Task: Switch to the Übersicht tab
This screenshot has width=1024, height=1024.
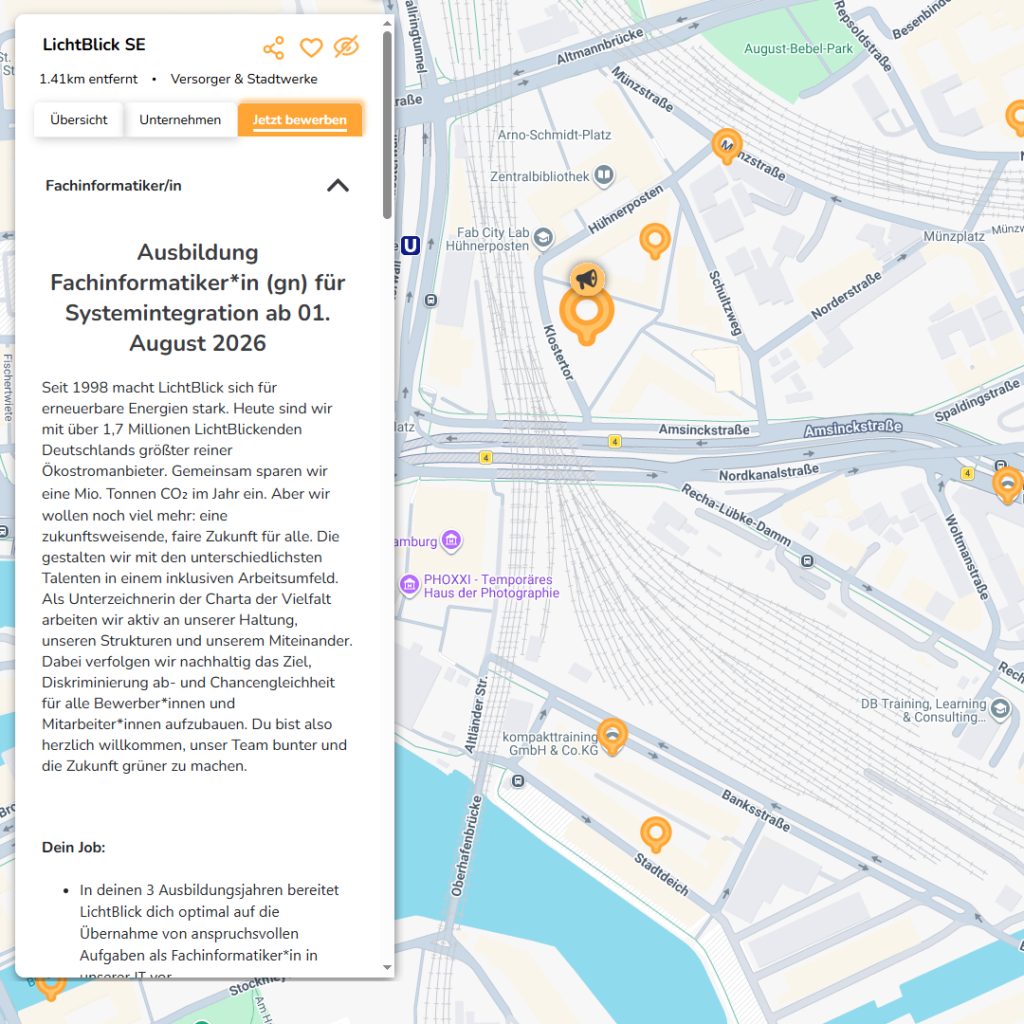Action: (79, 120)
